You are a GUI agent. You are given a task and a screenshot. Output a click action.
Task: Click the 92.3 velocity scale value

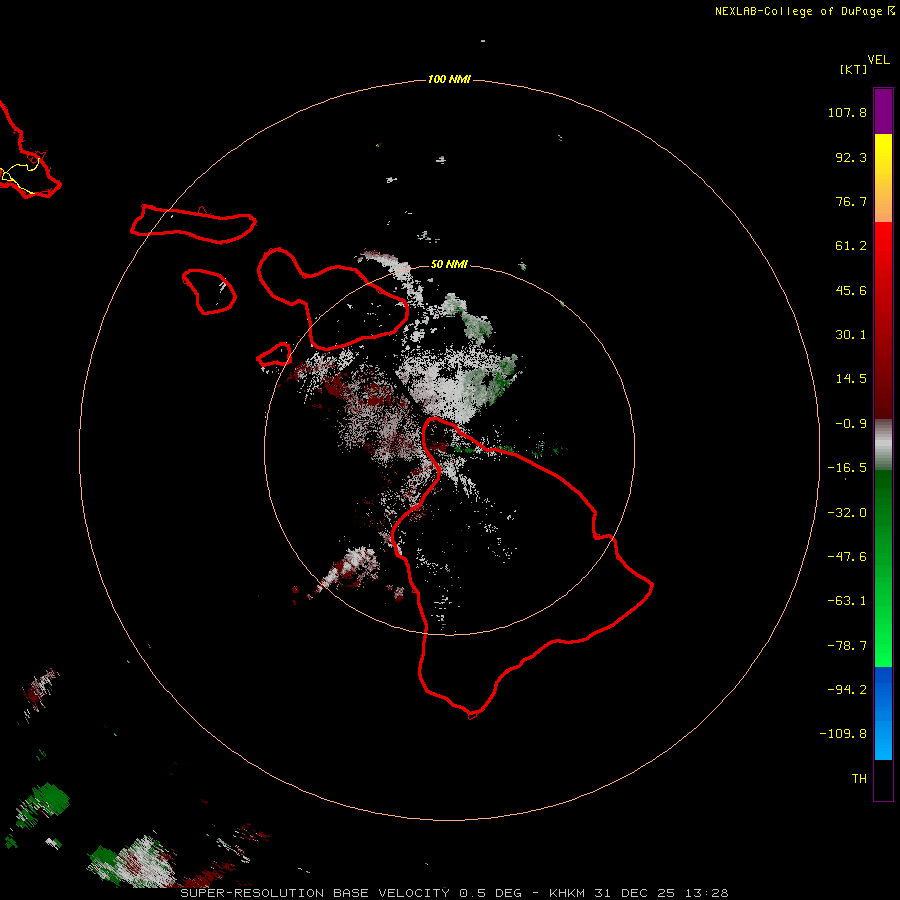pos(851,157)
